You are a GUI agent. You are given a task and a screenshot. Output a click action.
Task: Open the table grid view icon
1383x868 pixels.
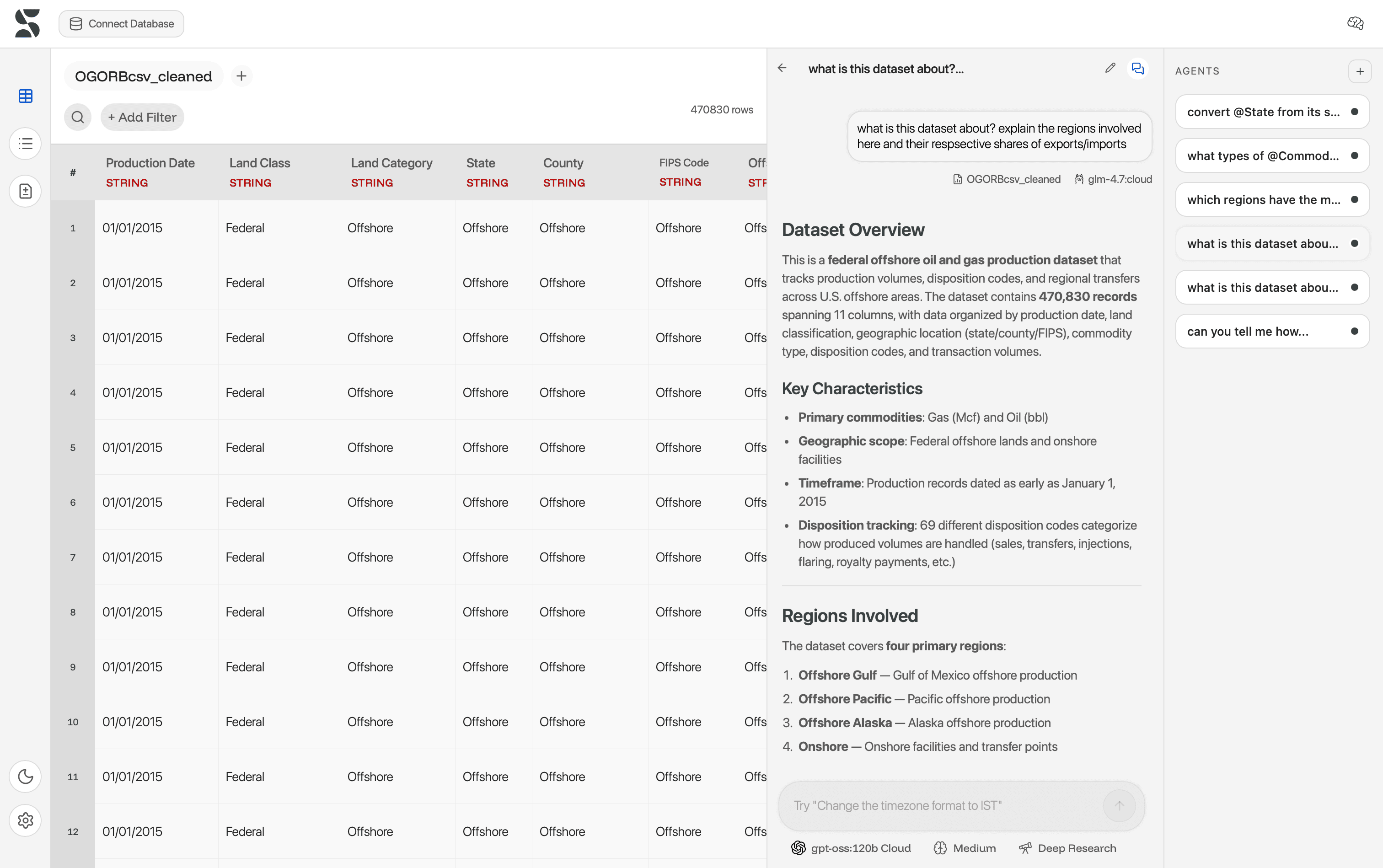tap(25, 96)
